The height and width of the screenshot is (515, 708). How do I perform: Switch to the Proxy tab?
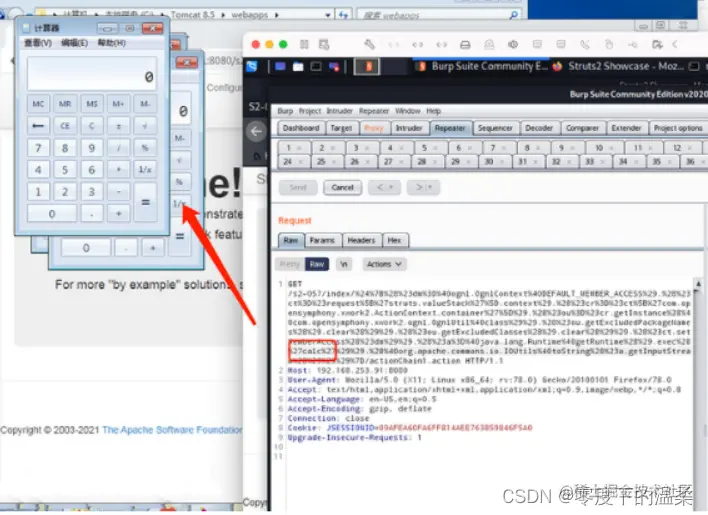pyautogui.click(x=373, y=128)
